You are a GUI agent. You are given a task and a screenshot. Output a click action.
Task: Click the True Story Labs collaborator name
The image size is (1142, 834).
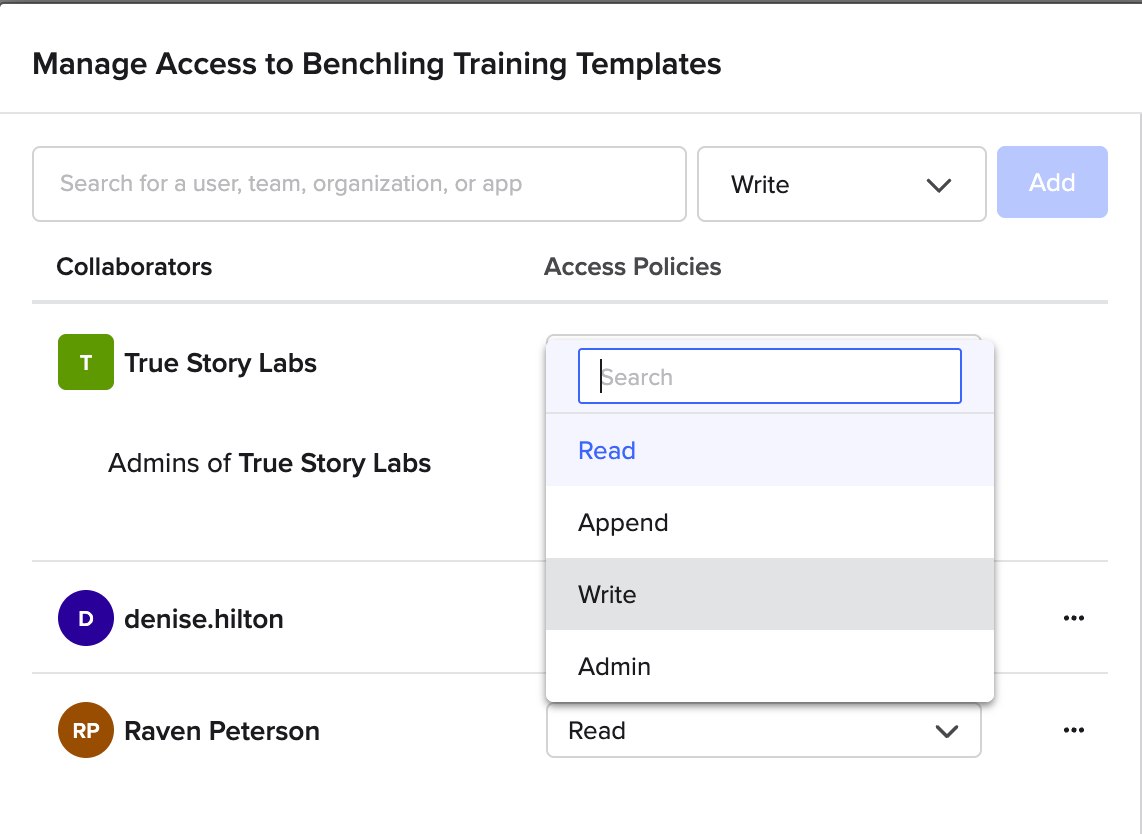click(x=220, y=363)
